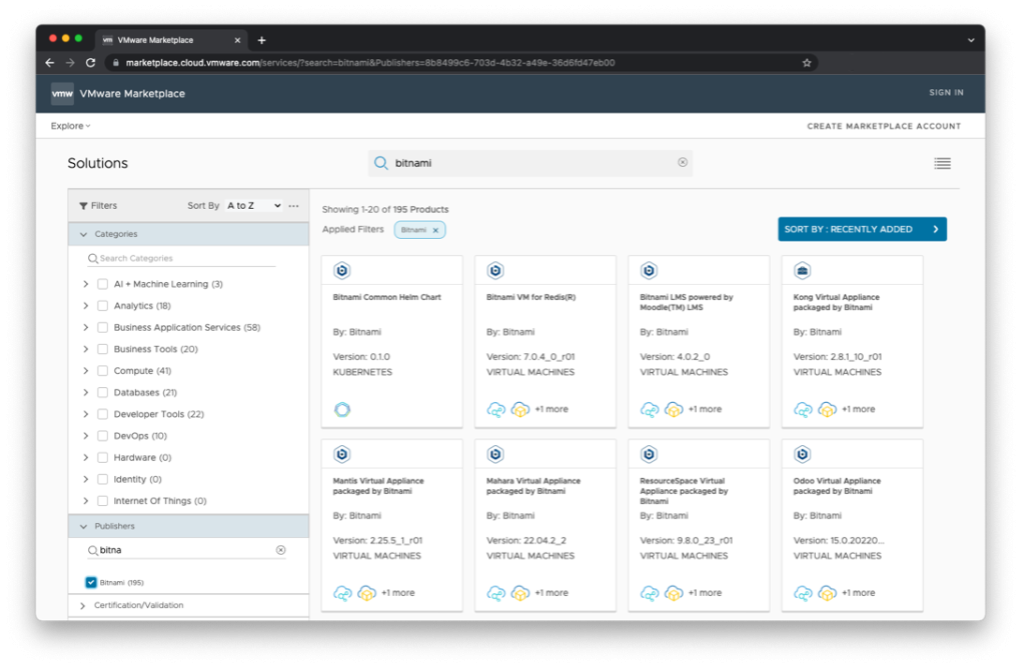Viewport: 1024px width, 670px height.
Task: Collapse the Categories filter section
Action: coord(84,234)
